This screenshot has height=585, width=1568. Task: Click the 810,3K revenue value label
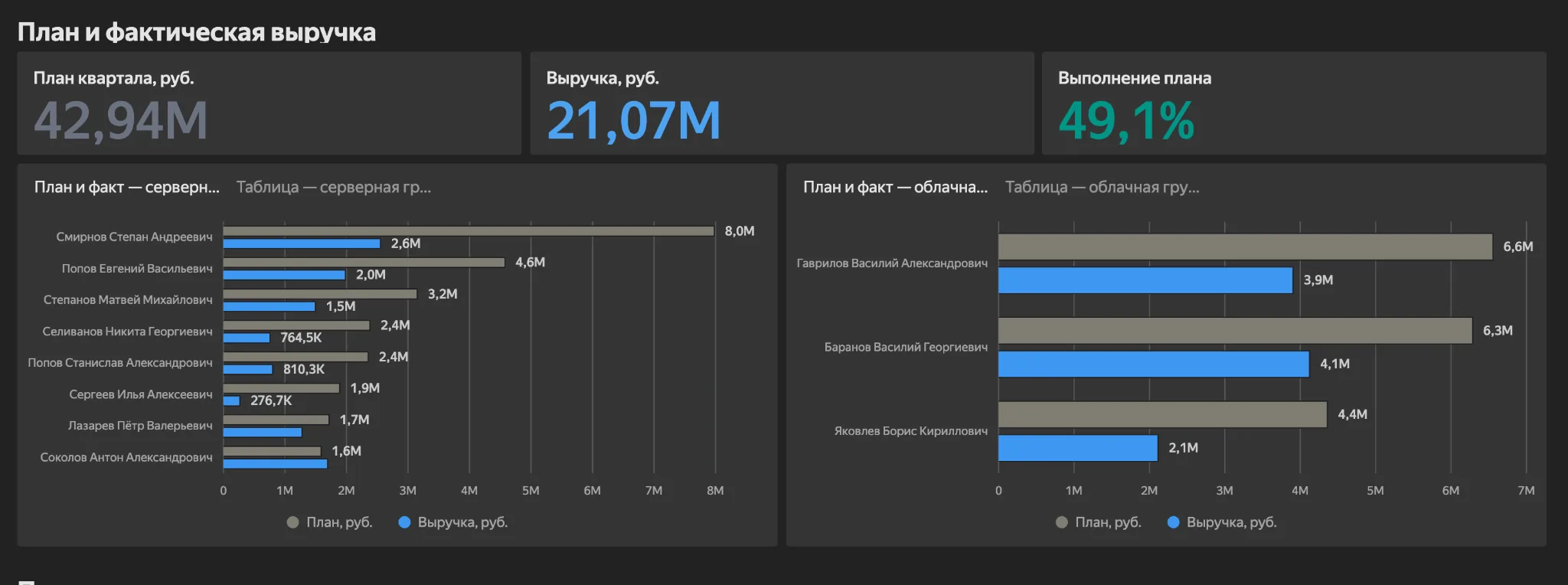[x=304, y=369]
